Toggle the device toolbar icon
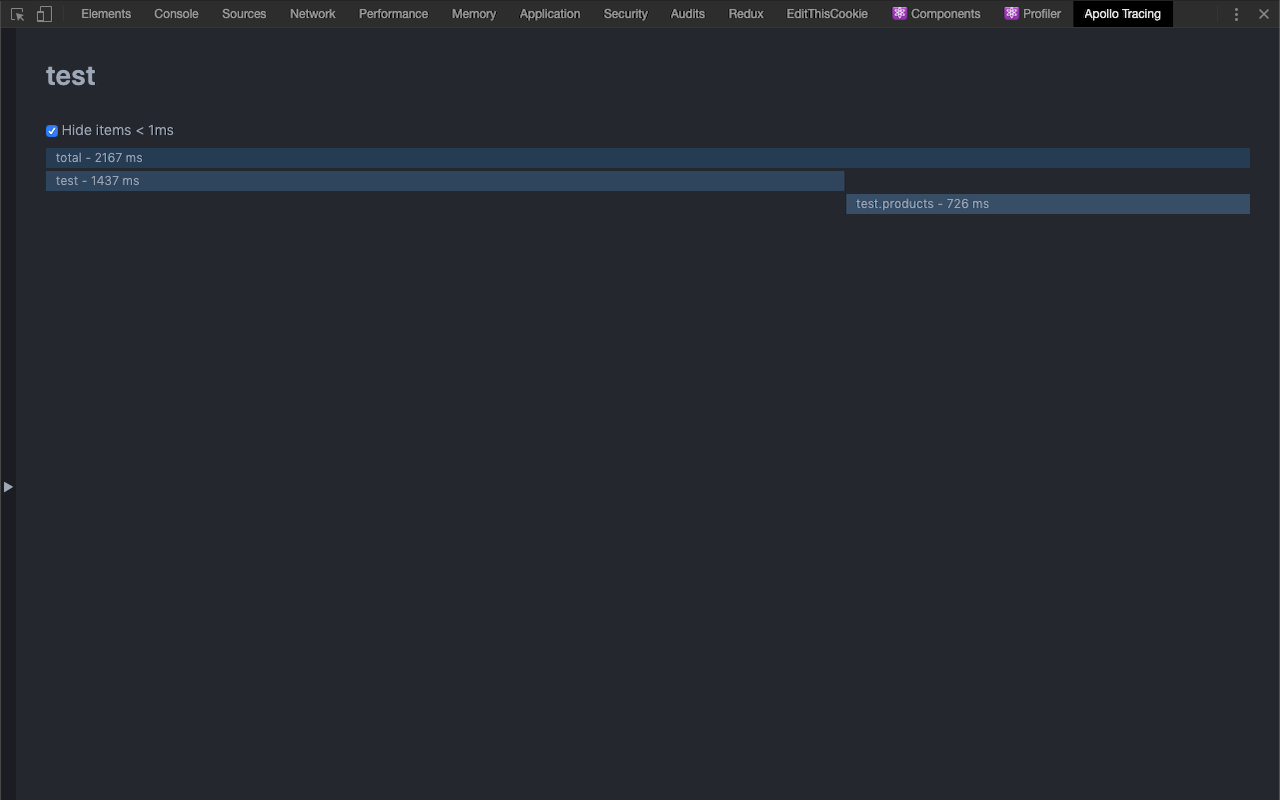 coord(44,14)
